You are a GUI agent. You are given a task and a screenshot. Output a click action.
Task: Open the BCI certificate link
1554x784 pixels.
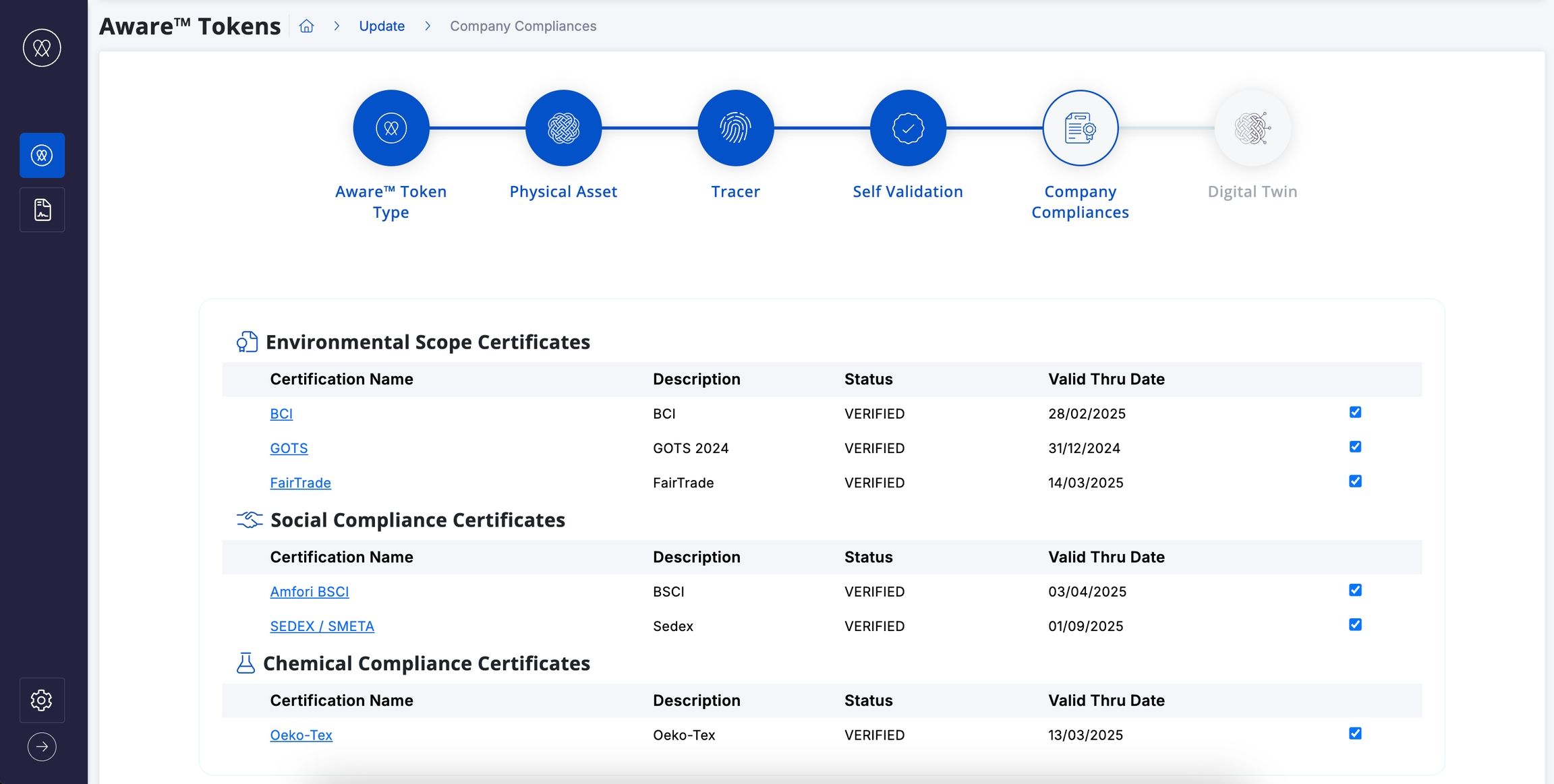tap(281, 414)
